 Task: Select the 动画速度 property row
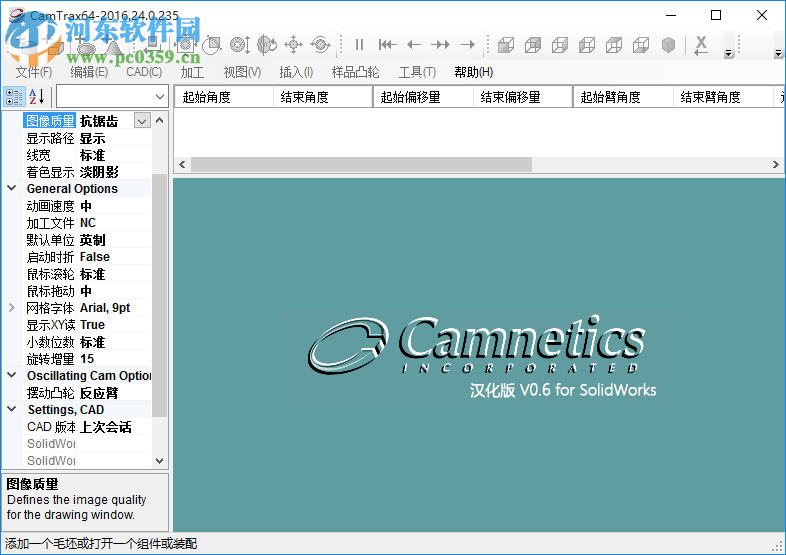point(87,206)
